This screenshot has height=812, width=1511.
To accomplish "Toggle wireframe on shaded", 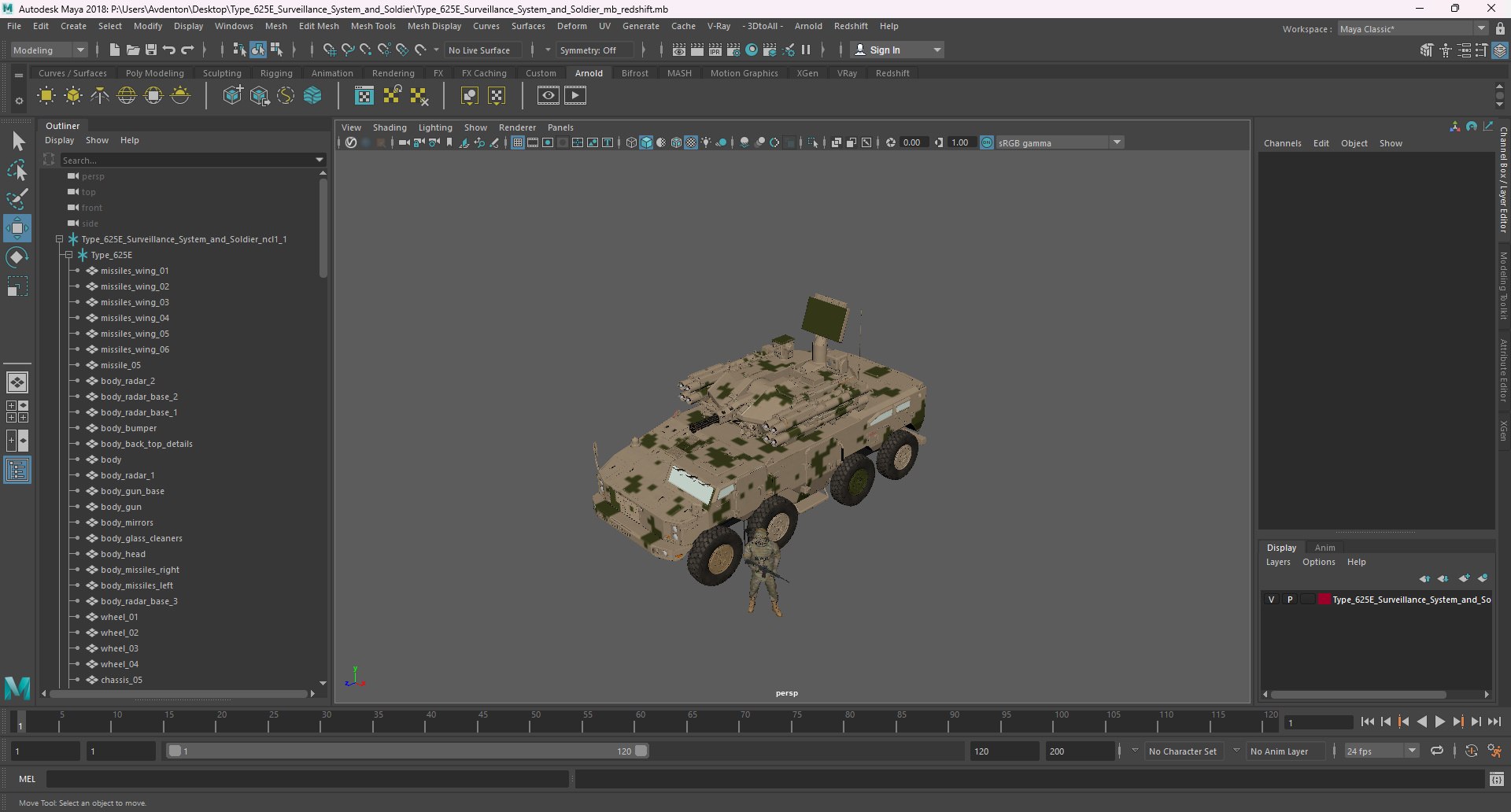I will pyautogui.click(x=676, y=142).
